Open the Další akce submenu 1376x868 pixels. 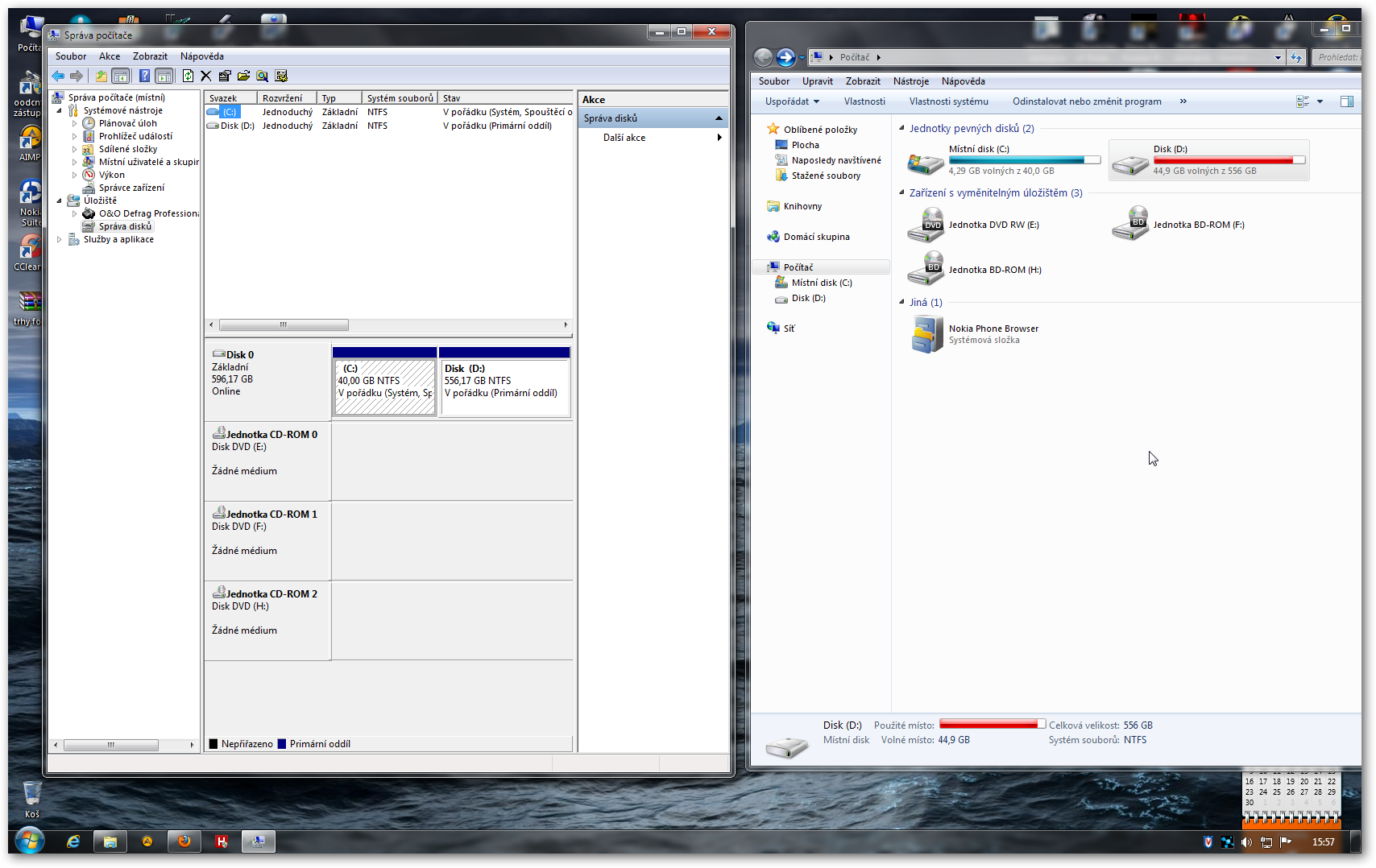click(x=653, y=138)
